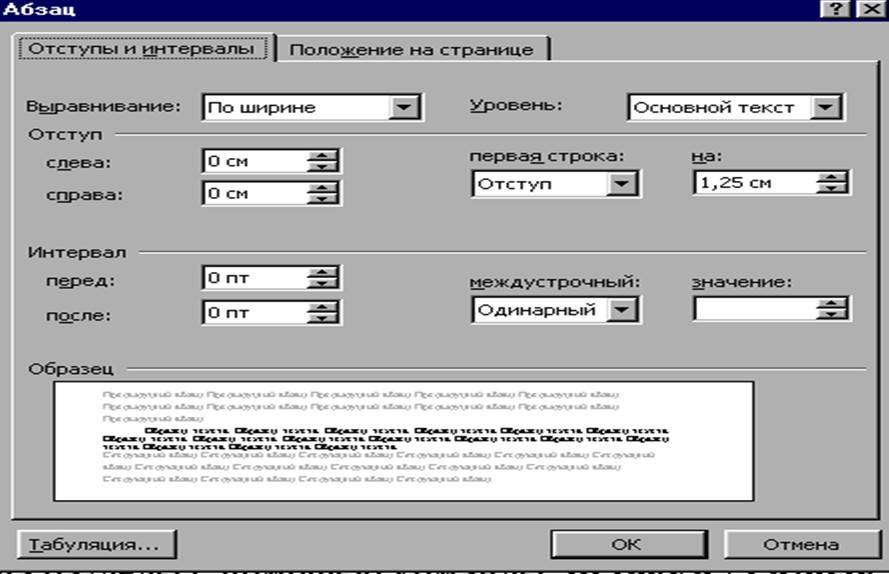The image size is (889, 574).
Task: Increase the «справа» indent with up arrow
Action: point(323,188)
